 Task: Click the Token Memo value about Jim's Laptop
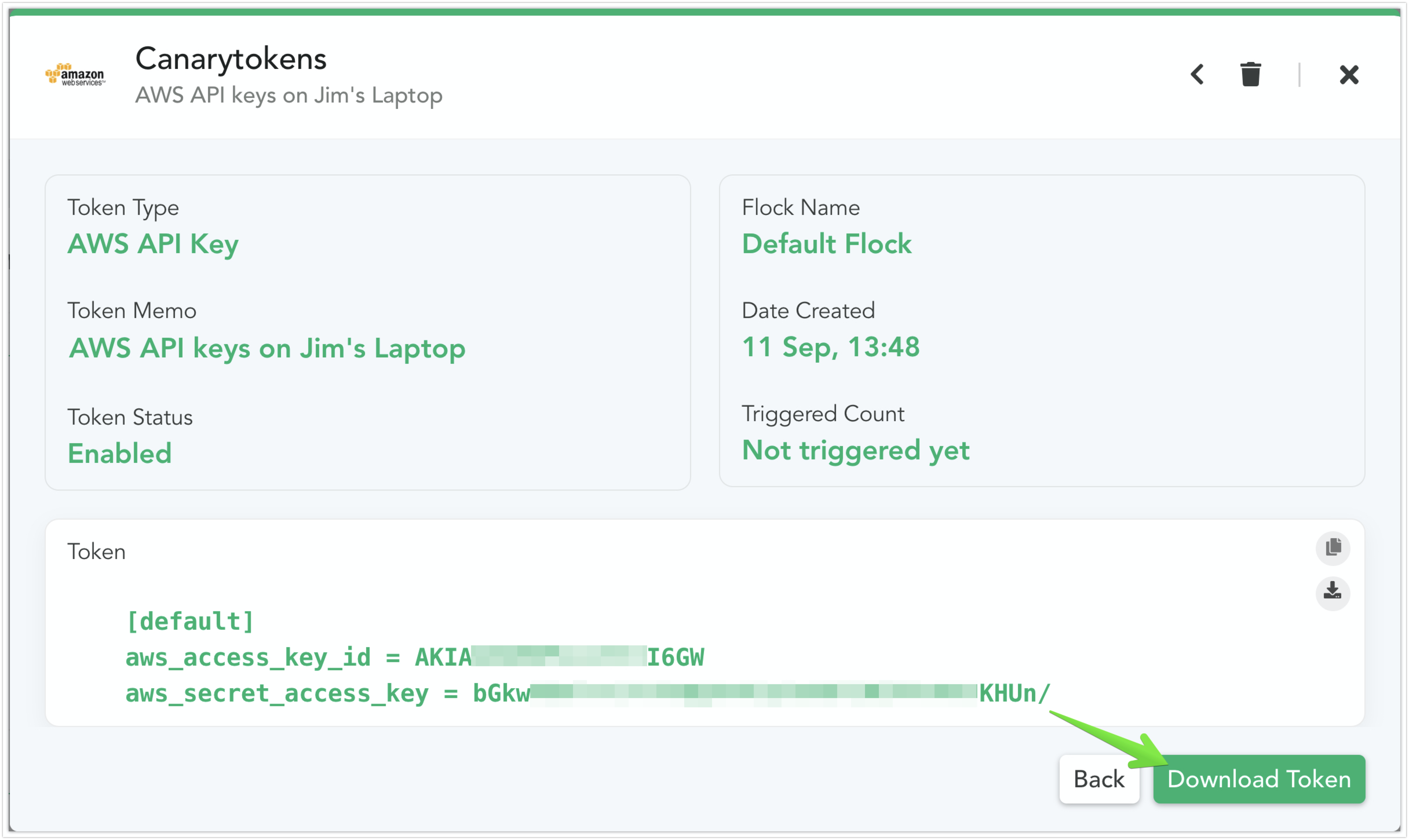[x=267, y=348]
